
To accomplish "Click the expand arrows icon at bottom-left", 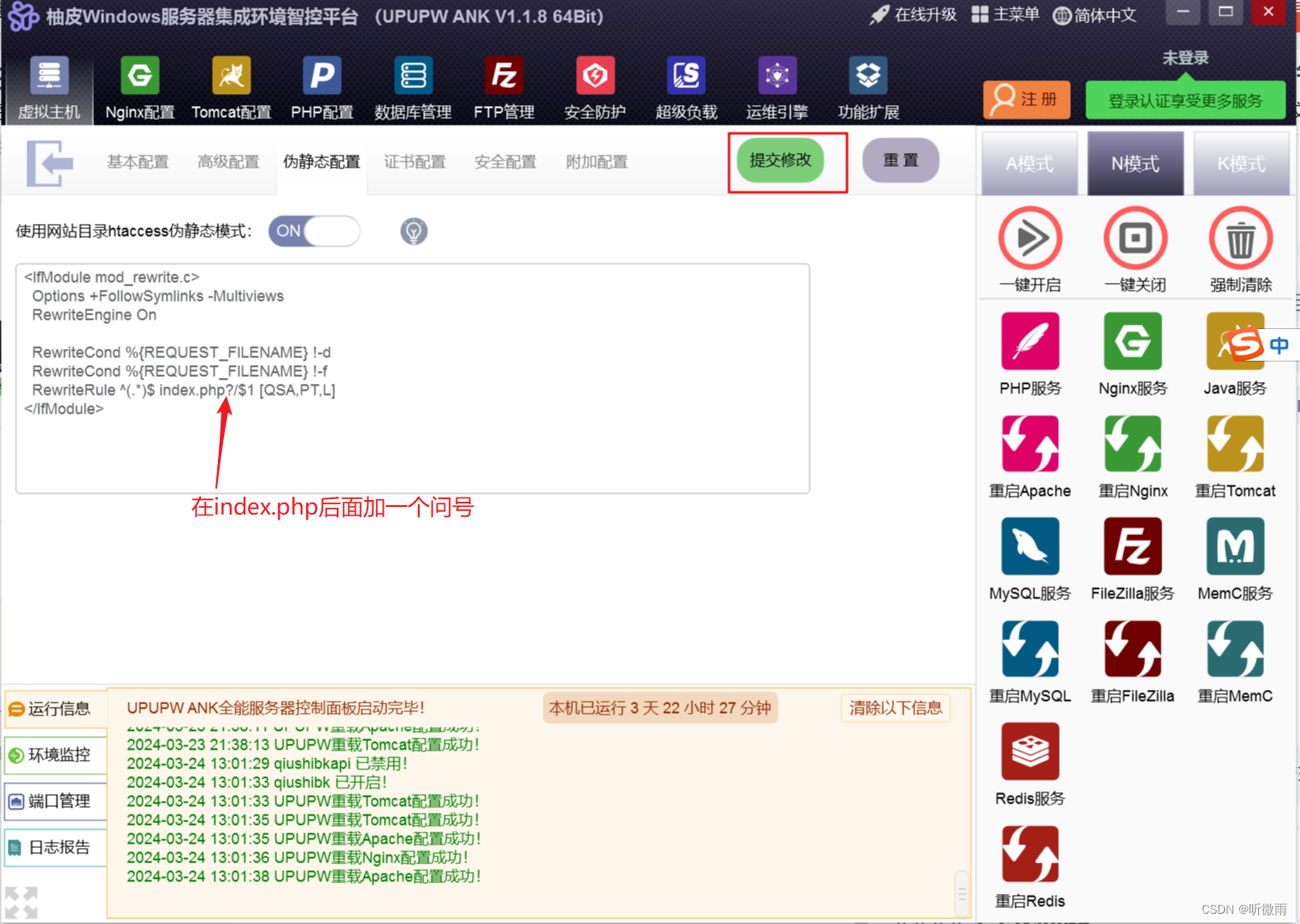I will tap(21, 903).
